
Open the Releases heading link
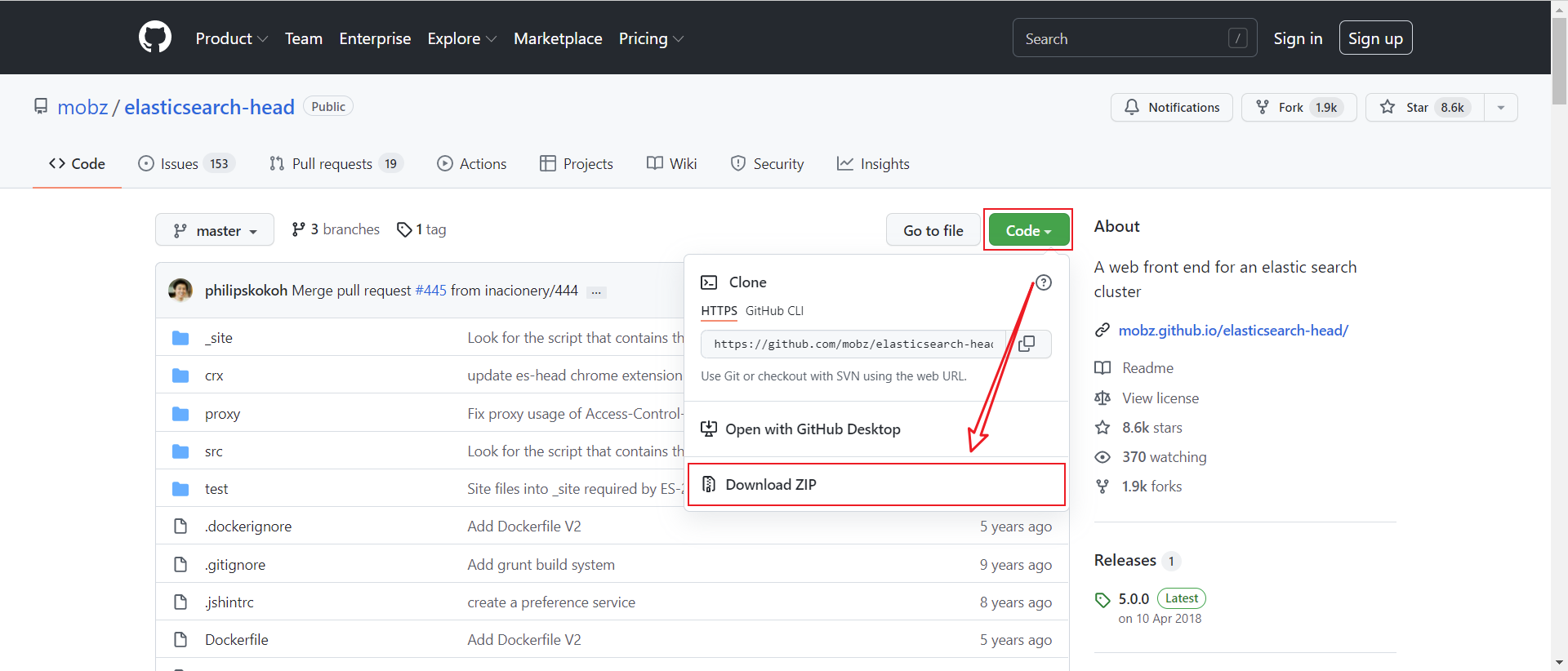(x=1125, y=561)
